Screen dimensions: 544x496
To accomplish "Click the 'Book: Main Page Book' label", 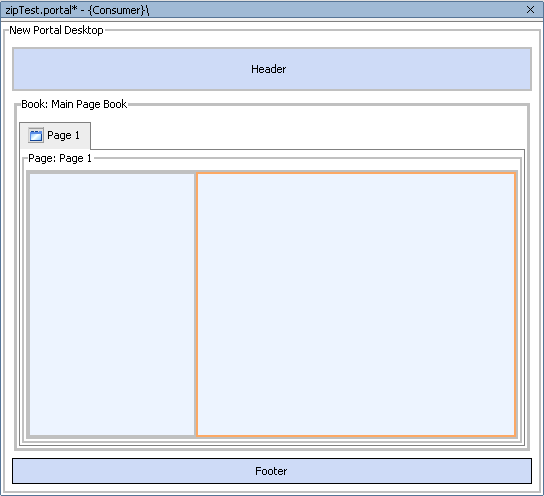I will pyautogui.click(x=74, y=104).
